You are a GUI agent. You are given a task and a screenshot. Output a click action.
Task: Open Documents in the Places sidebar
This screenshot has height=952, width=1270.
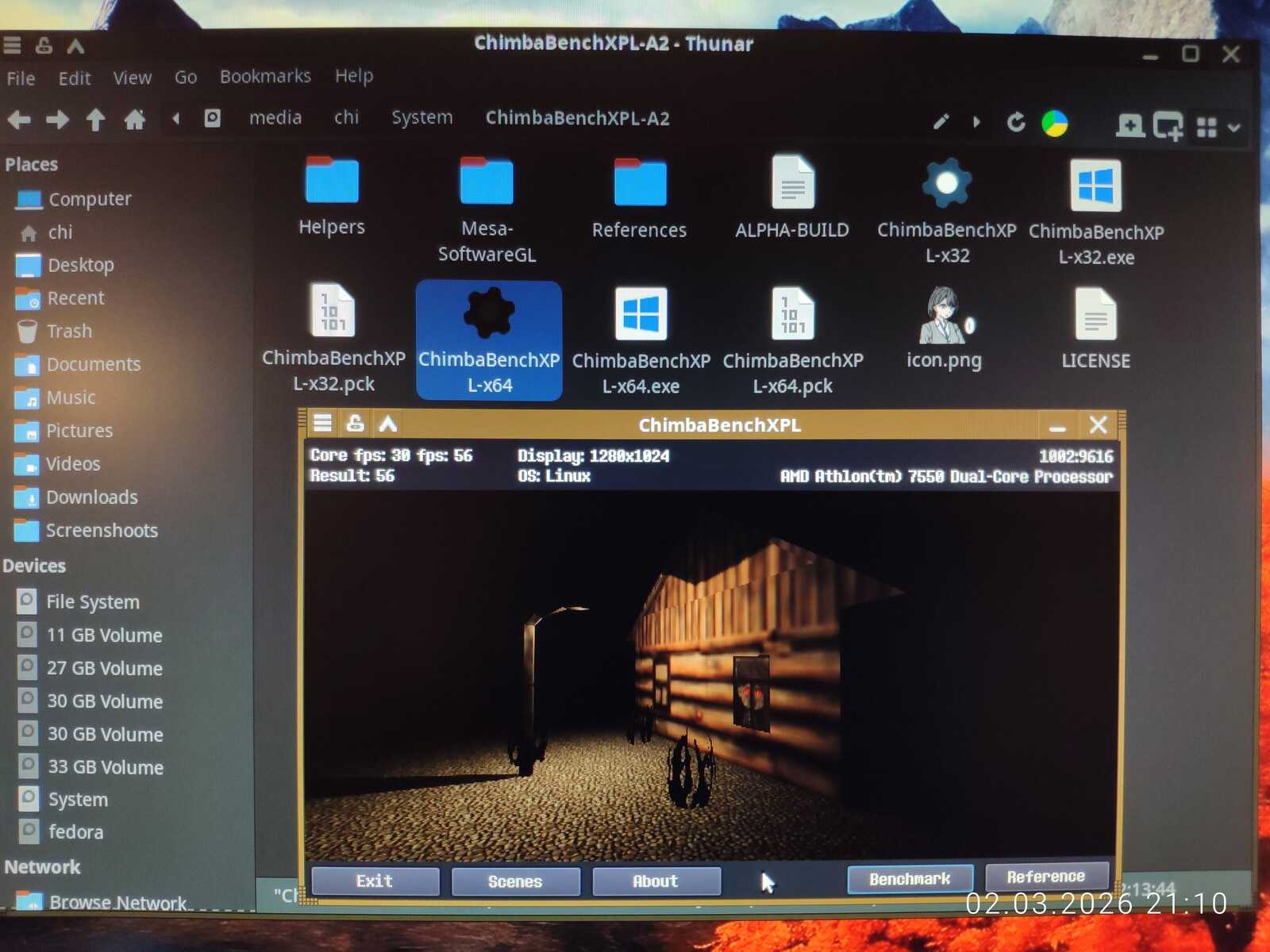point(79,364)
